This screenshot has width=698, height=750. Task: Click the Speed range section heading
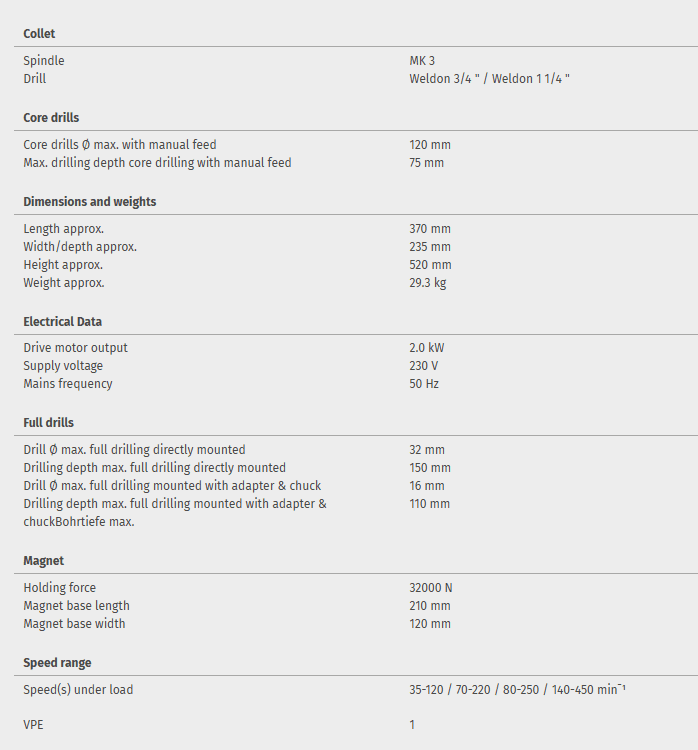57,663
